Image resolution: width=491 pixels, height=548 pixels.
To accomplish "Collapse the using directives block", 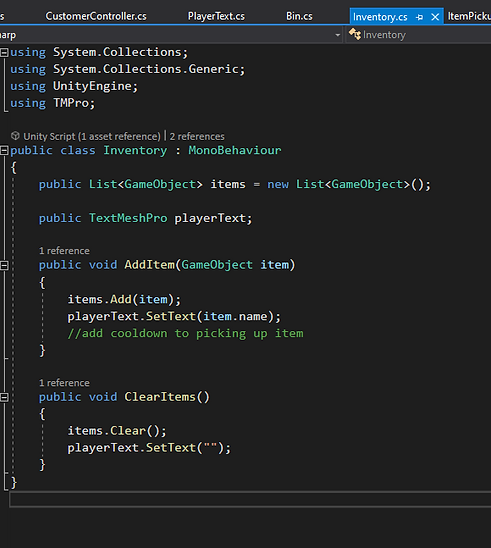I will point(4,53).
